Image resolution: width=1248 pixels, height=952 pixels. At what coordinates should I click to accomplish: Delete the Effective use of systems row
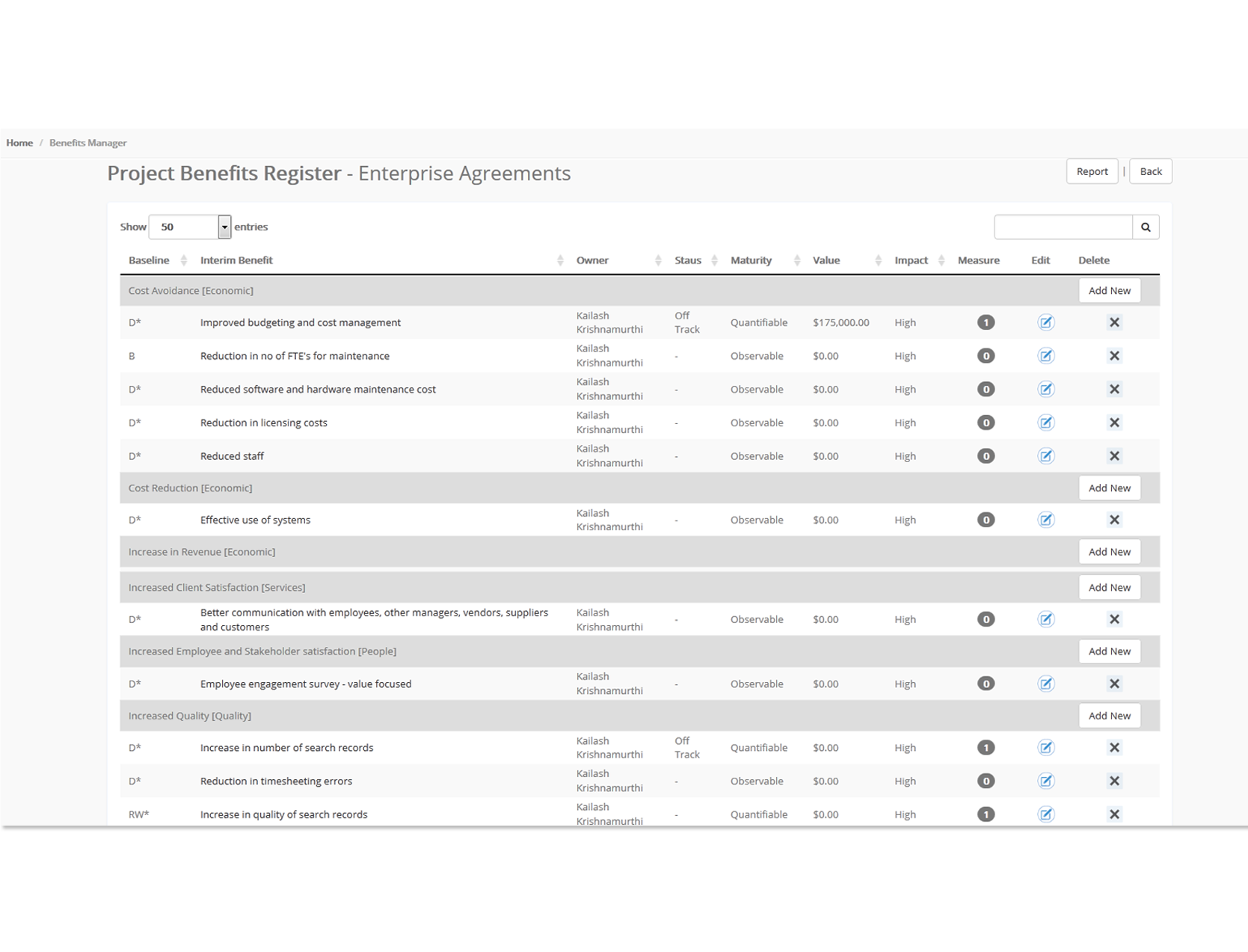tap(1114, 520)
